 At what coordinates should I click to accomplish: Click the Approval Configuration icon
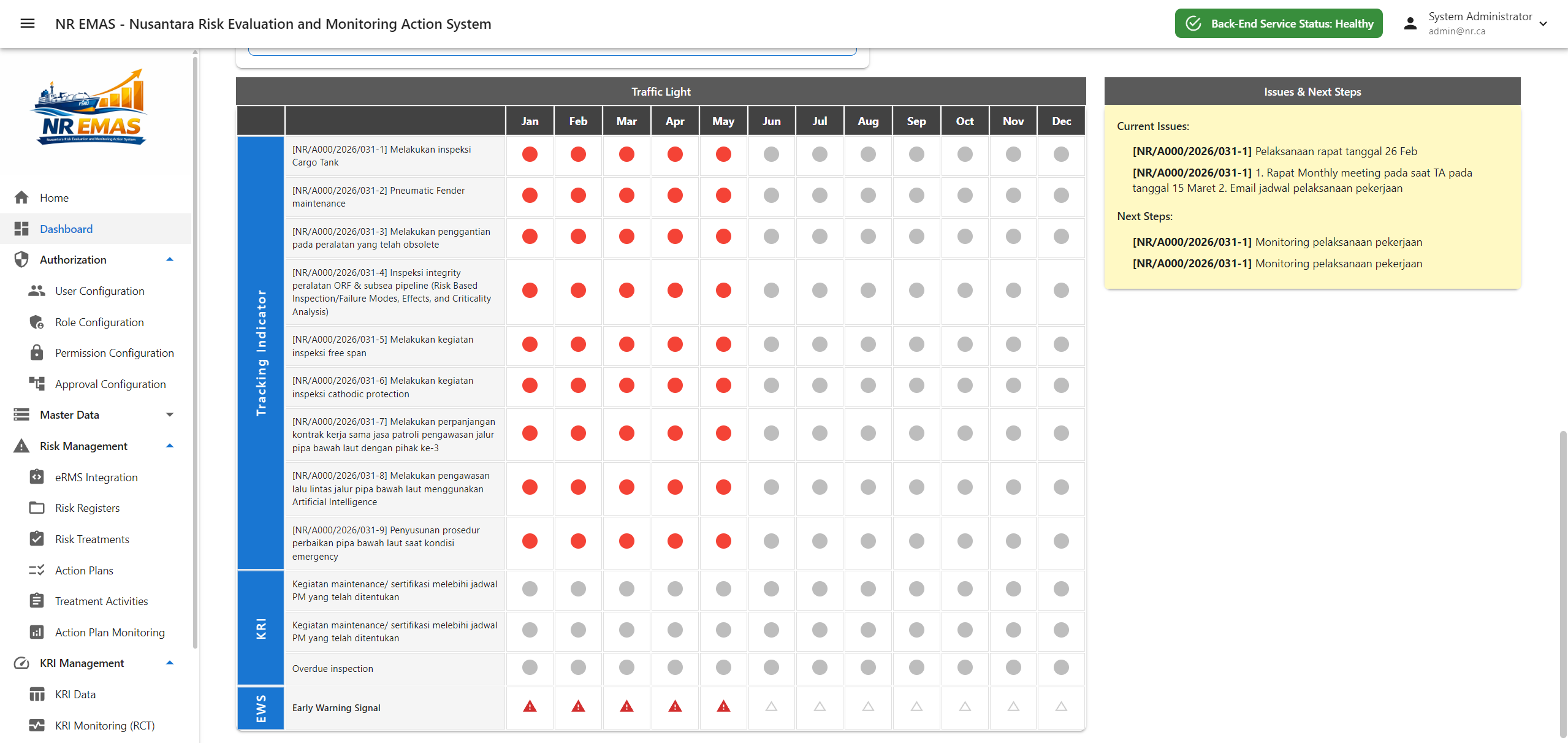point(37,384)
